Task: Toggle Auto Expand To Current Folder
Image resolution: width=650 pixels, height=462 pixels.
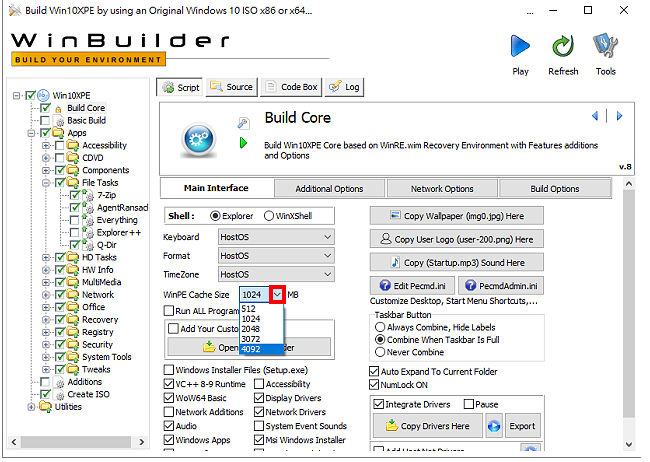Action: coord(374,371)
